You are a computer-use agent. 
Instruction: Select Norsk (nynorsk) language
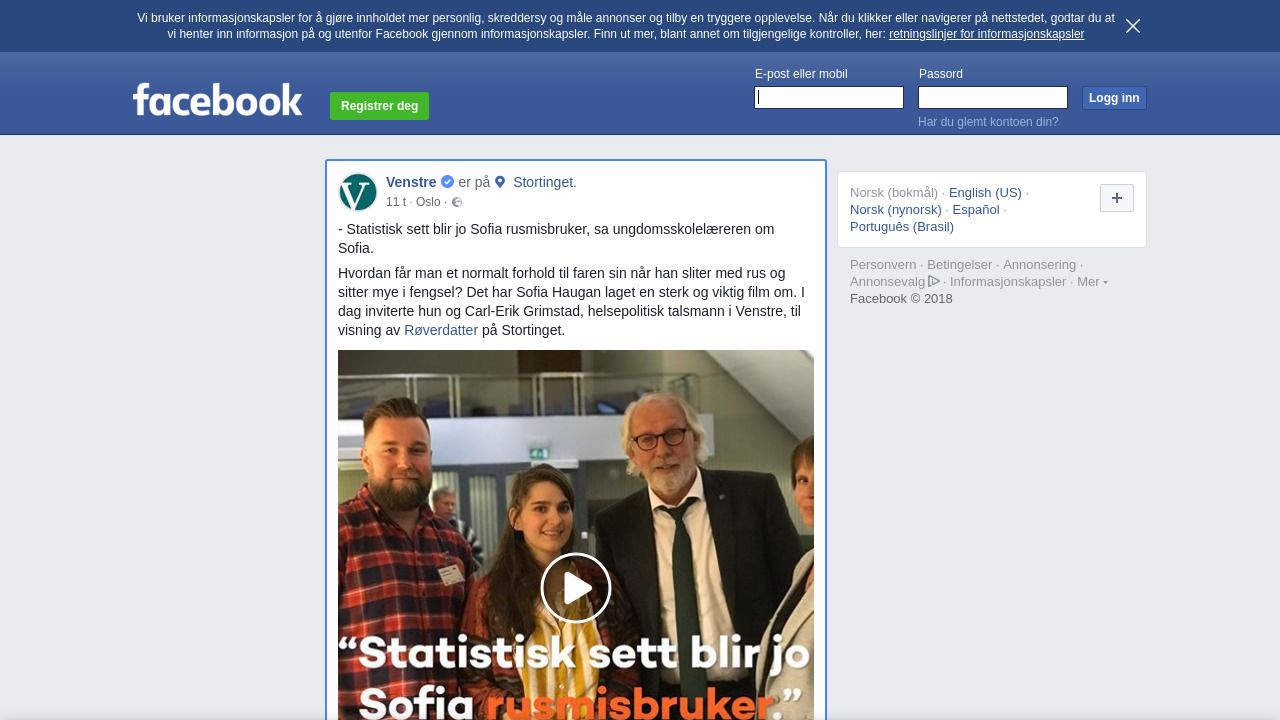click(x=896, y=210)
